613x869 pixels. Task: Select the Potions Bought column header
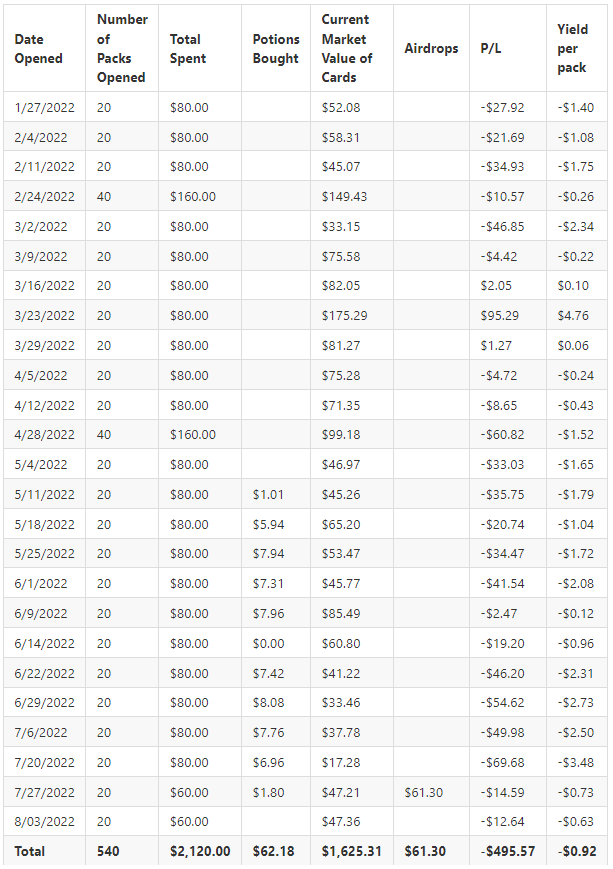point(275,49)
